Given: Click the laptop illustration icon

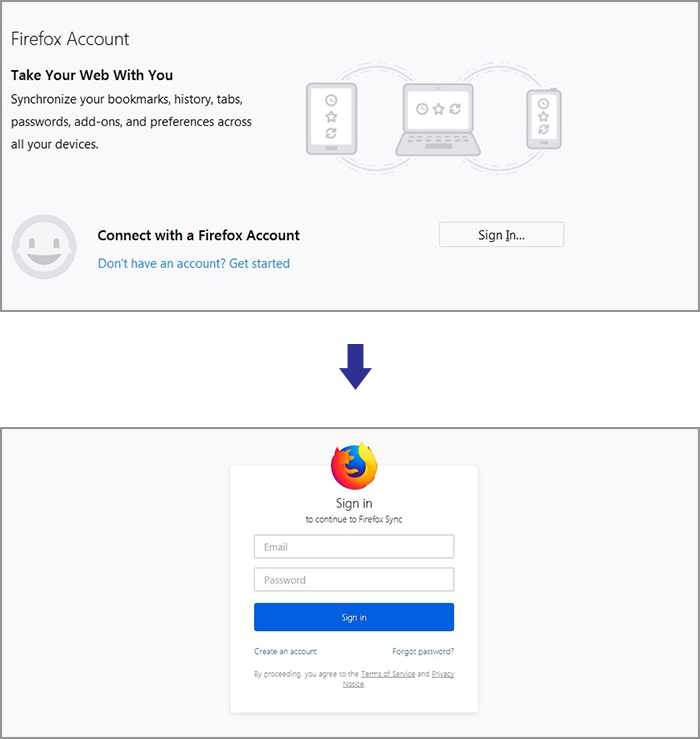Looking at the screenshot, I should [438, 120].
